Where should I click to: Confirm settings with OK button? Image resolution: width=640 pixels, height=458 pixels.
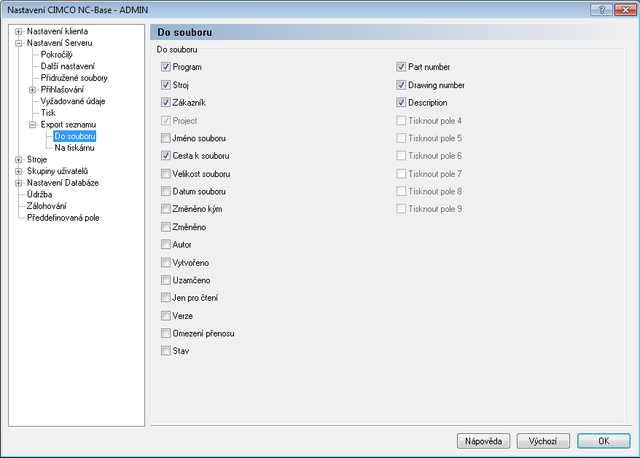604,441
